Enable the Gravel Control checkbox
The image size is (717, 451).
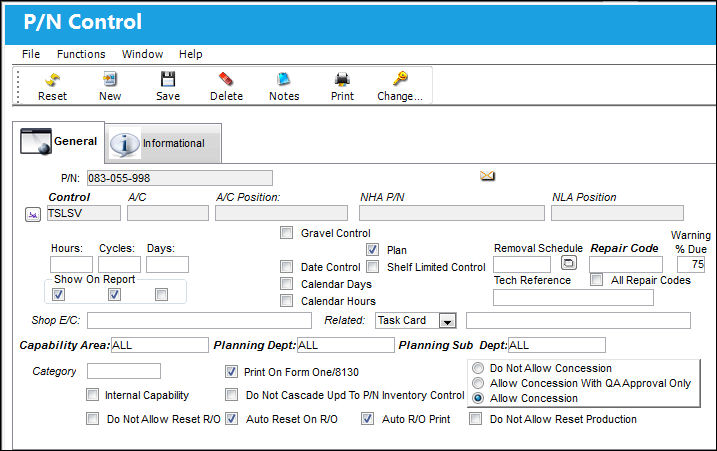(286, 233)
